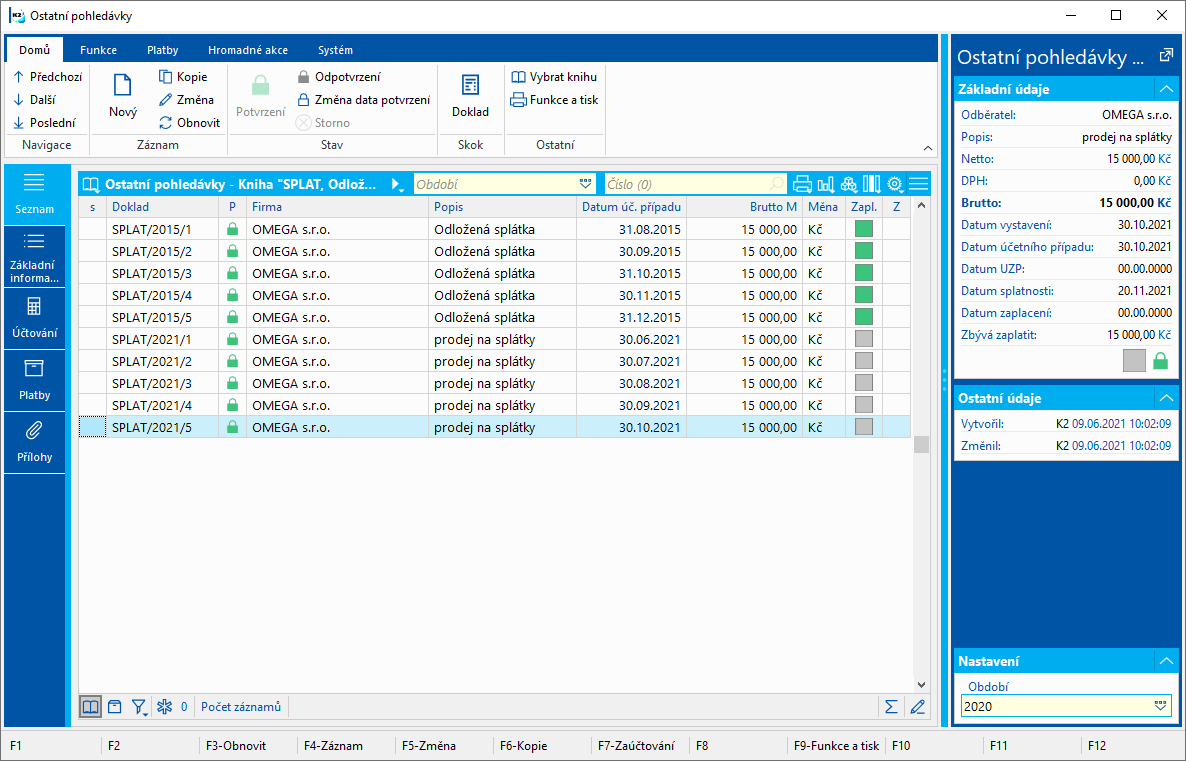Click the sum sigma icon
This screenshot has height=761, width=1186.
tap(891, 707)
